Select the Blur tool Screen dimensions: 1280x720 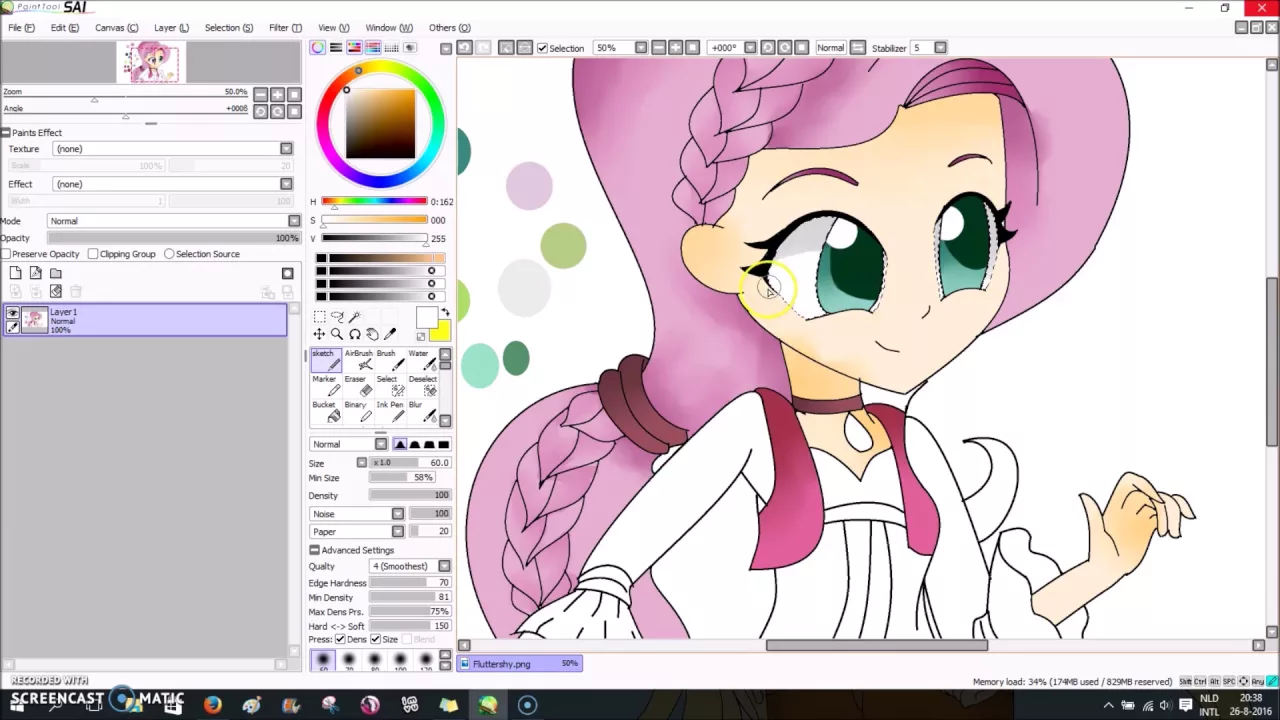[422, 411]
